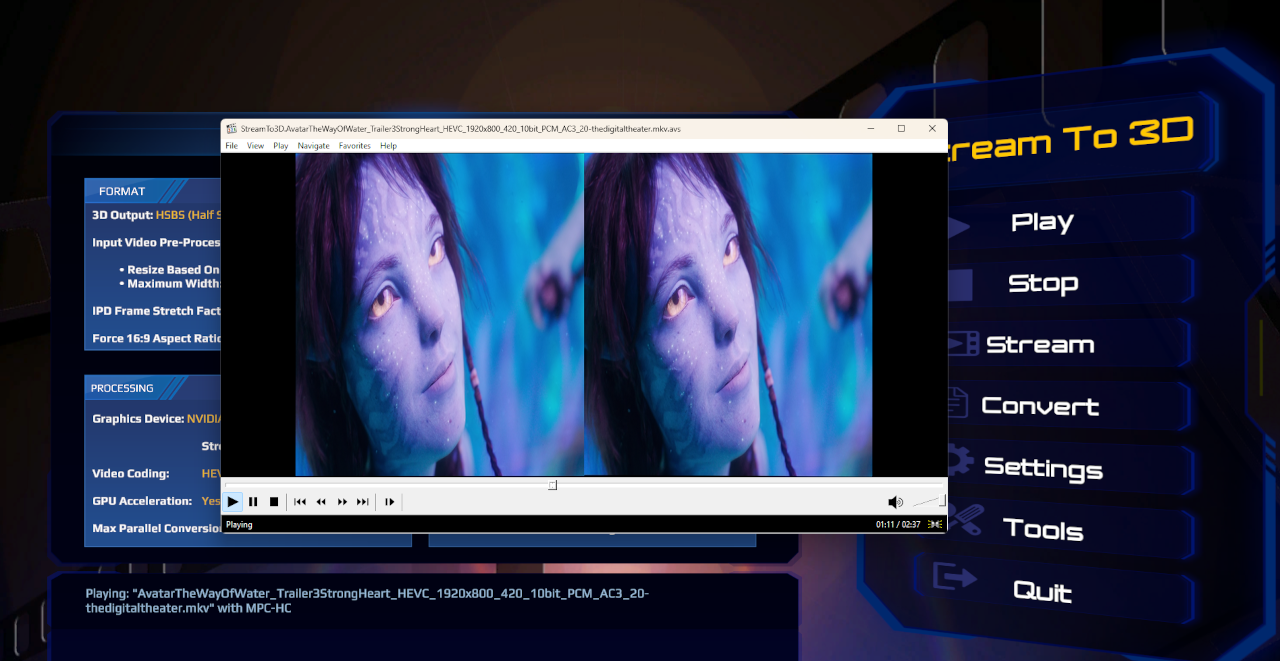This screenshot has height=661, width=1280.
Task: Close the MPC-HC window
Action: 932,129
